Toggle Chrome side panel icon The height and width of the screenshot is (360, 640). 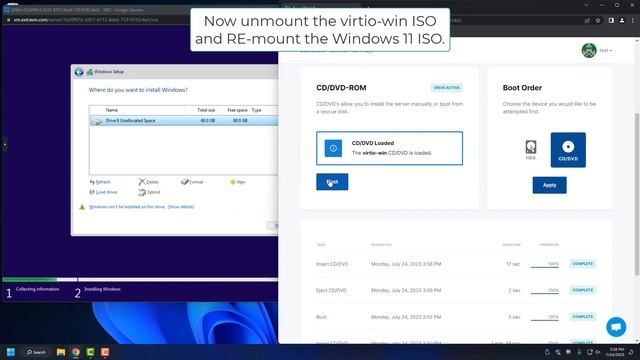[611, 20]
